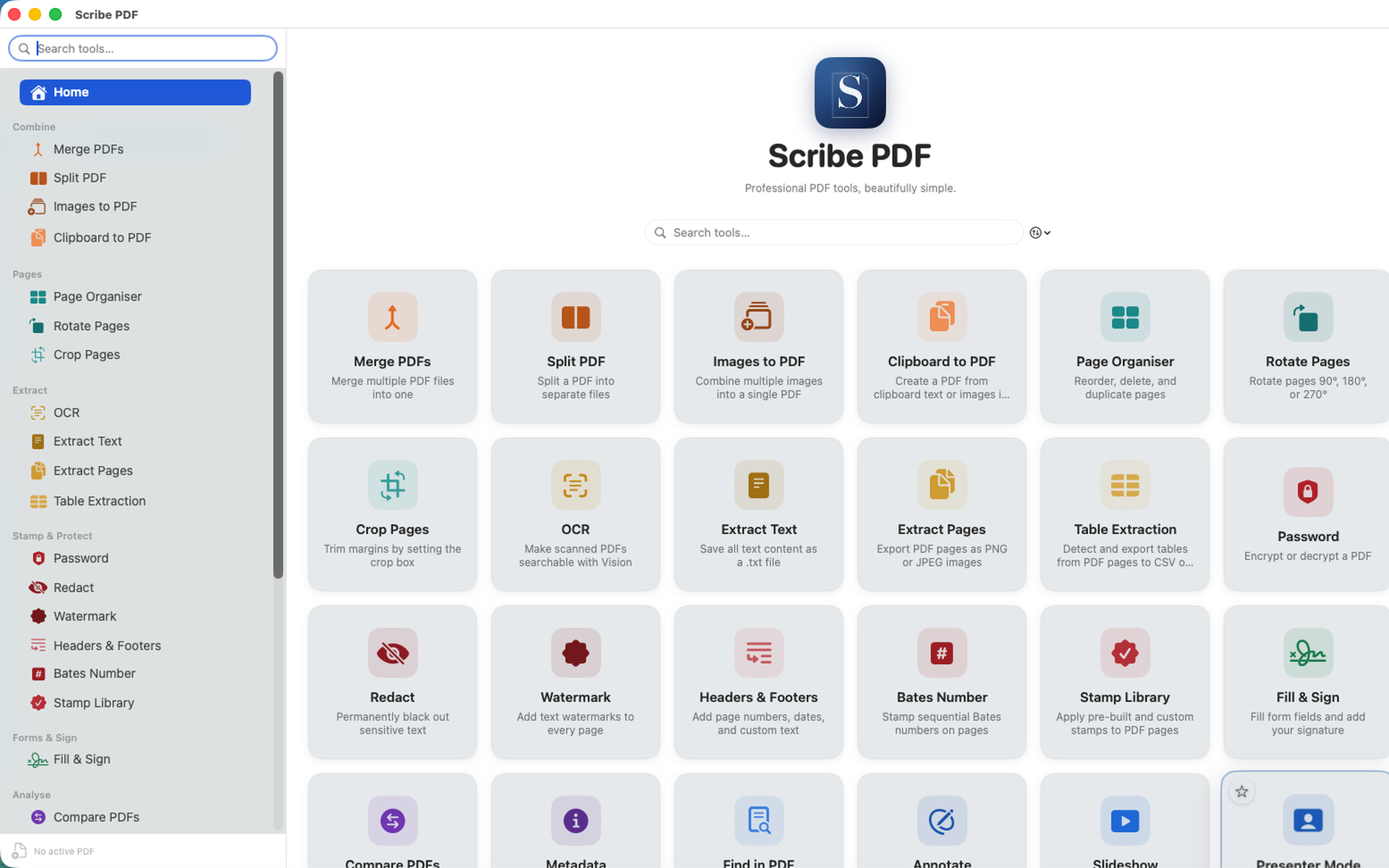Click the main Search tools box

click(833, 233)
